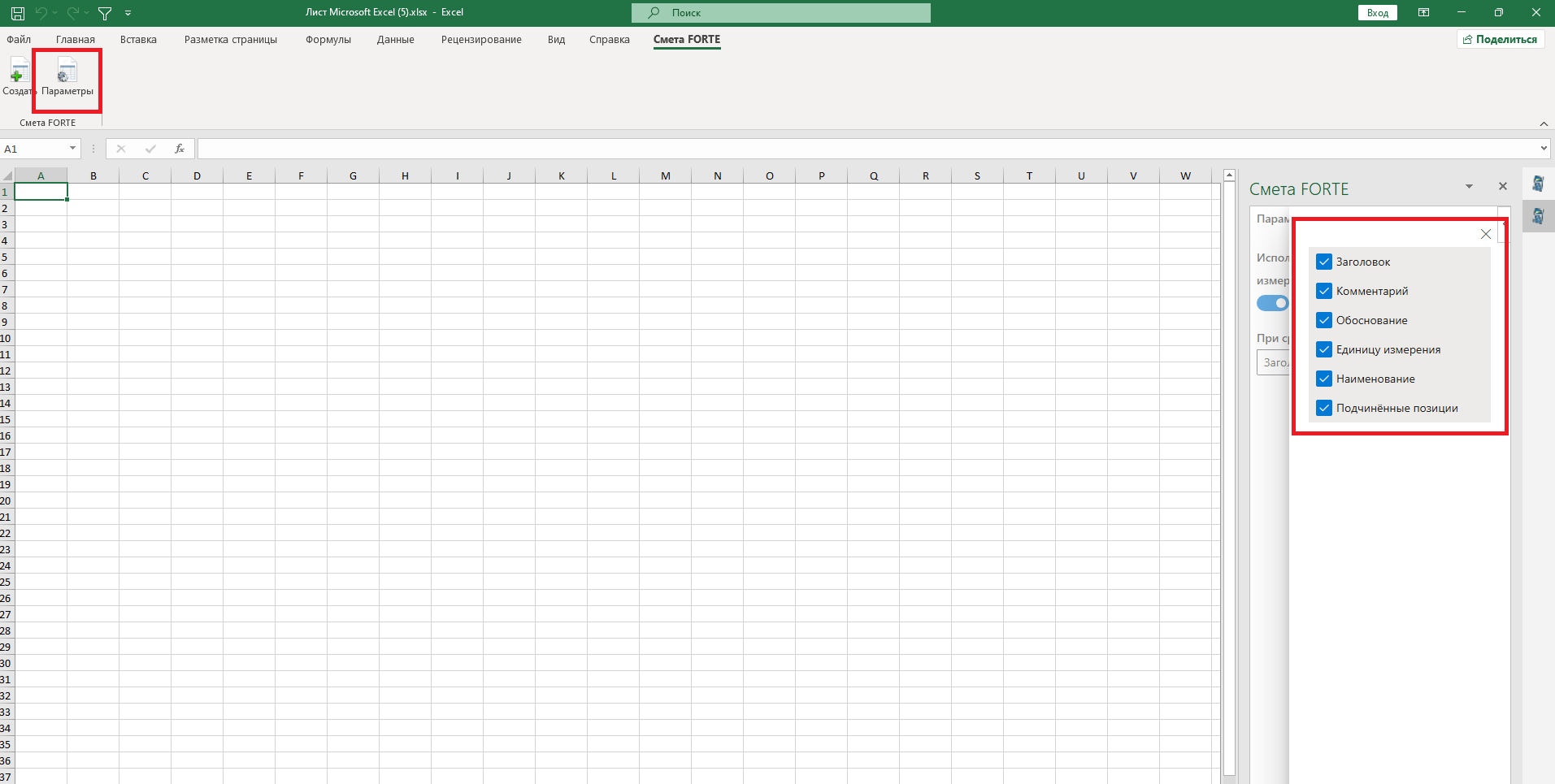Open the Смета FORTE pane options arrow

tap(1469, 187)
